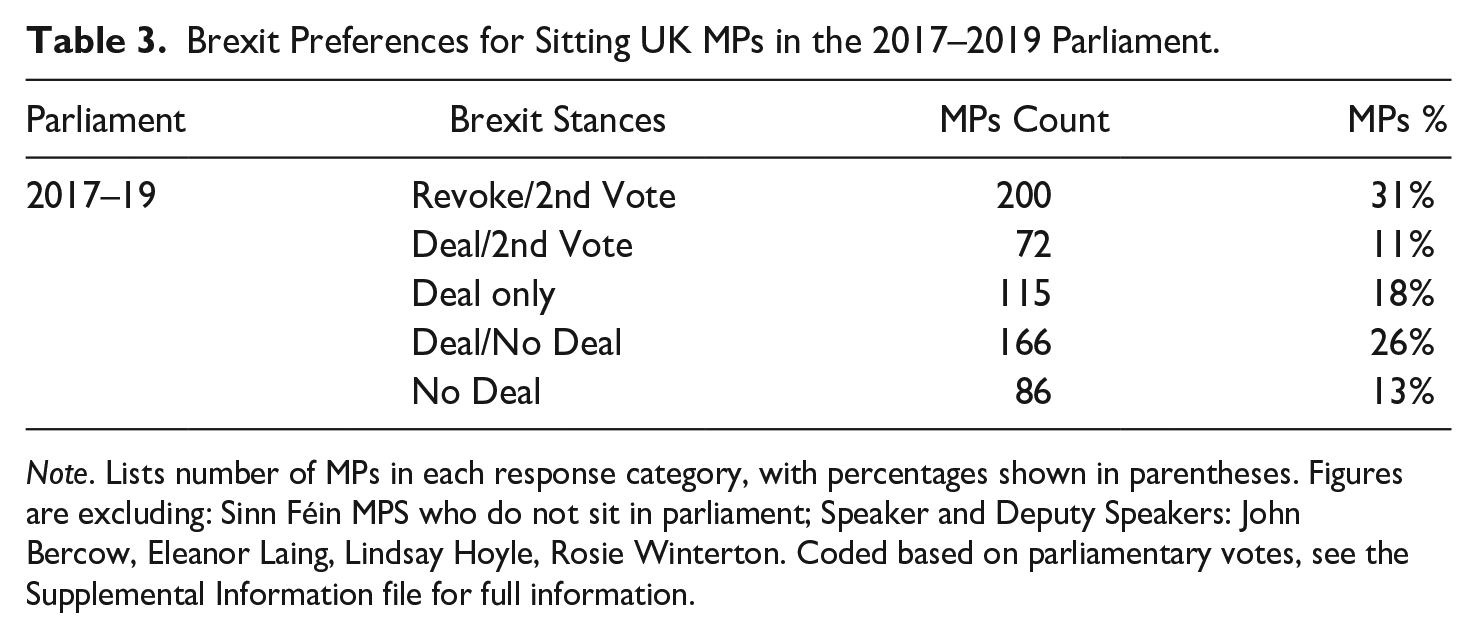The width and height of the screenshot is (1477, 638).
Task: Select the "MPs %" column header
Action: [x=1398, y=120]
